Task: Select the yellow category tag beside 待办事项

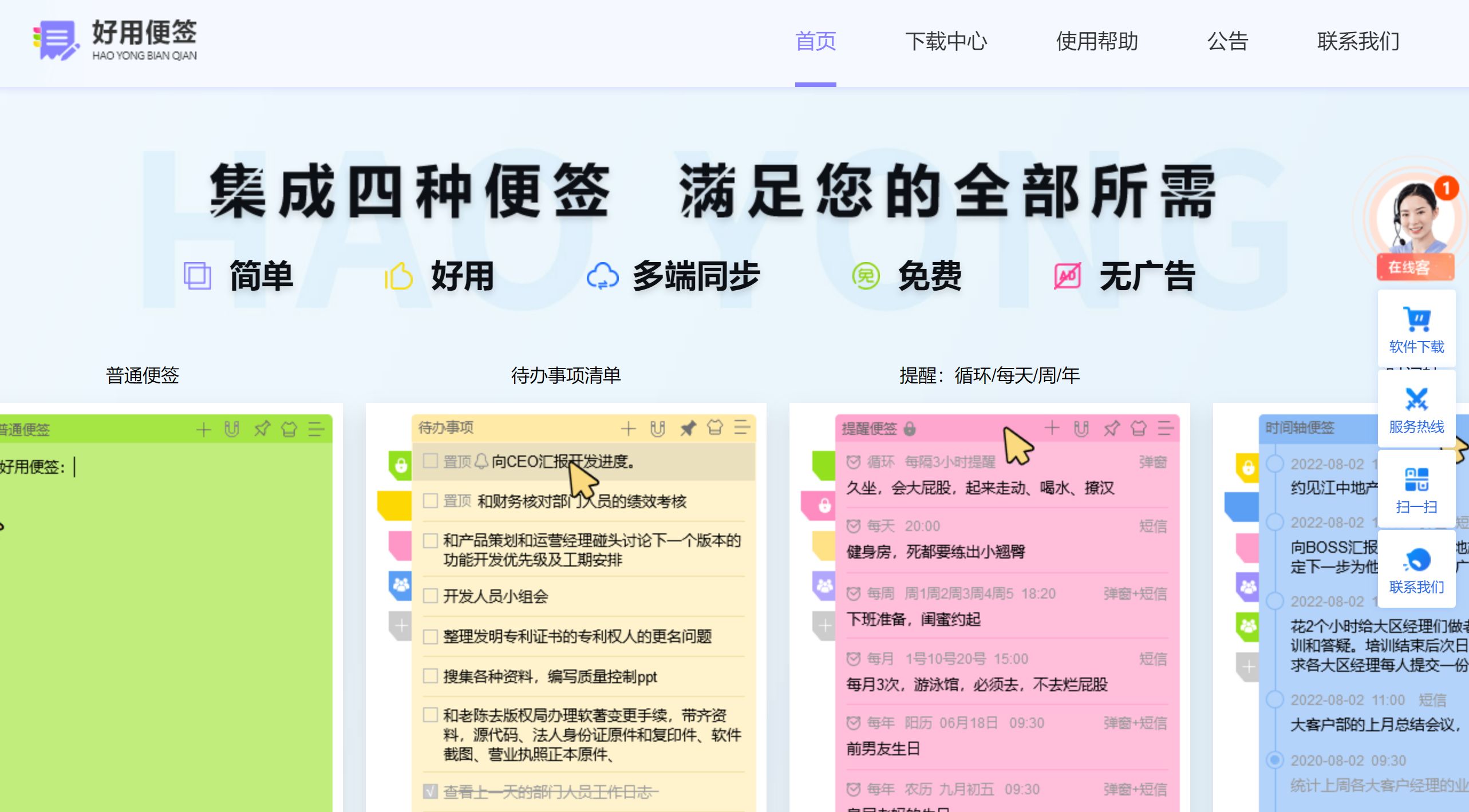Action: (394, 505)
